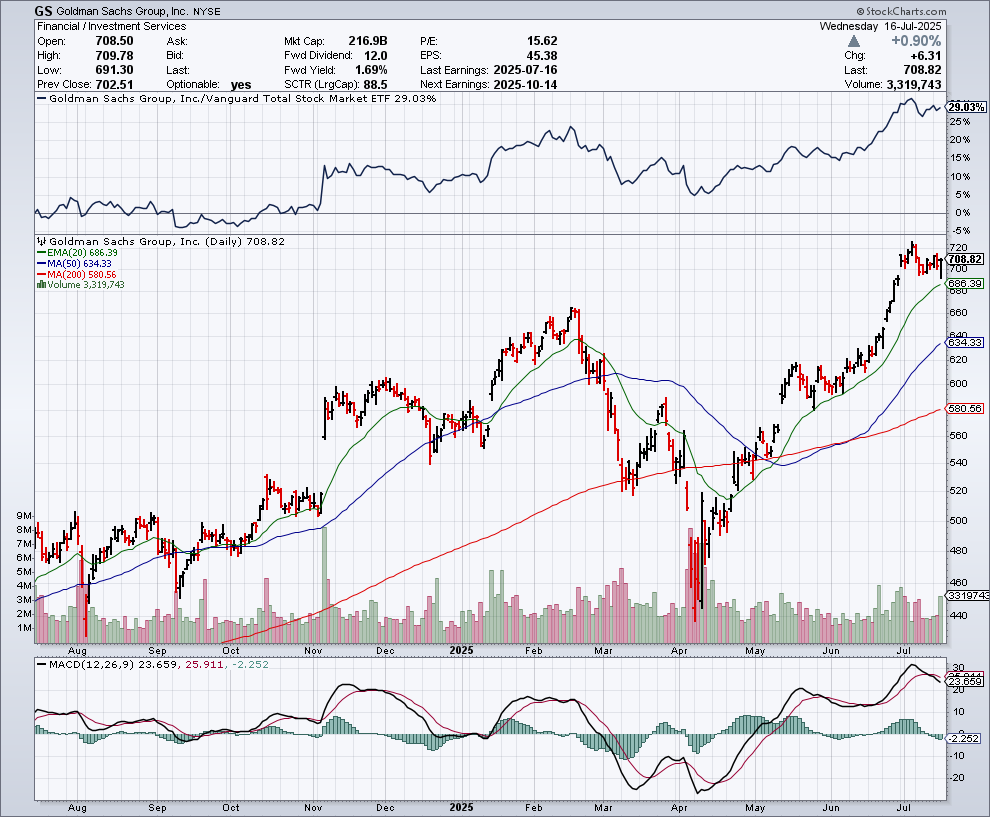Screen dimensions: 990x817
Task: Click the Low value 691.30
Action: pos(114,70)
